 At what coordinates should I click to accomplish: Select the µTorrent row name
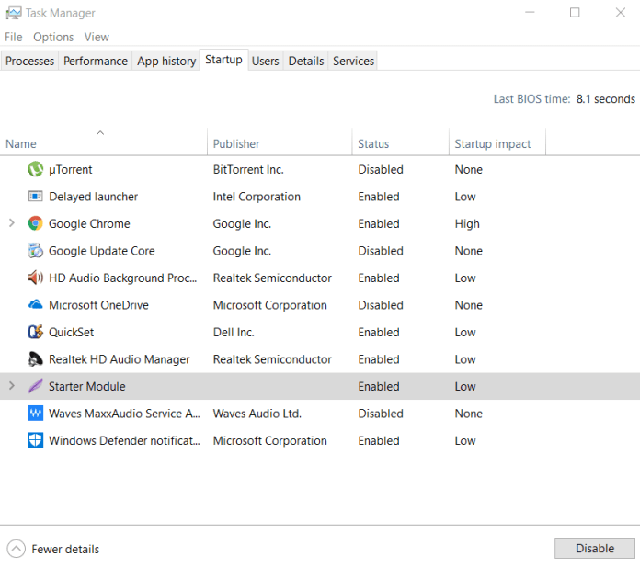tap(71, 169)
